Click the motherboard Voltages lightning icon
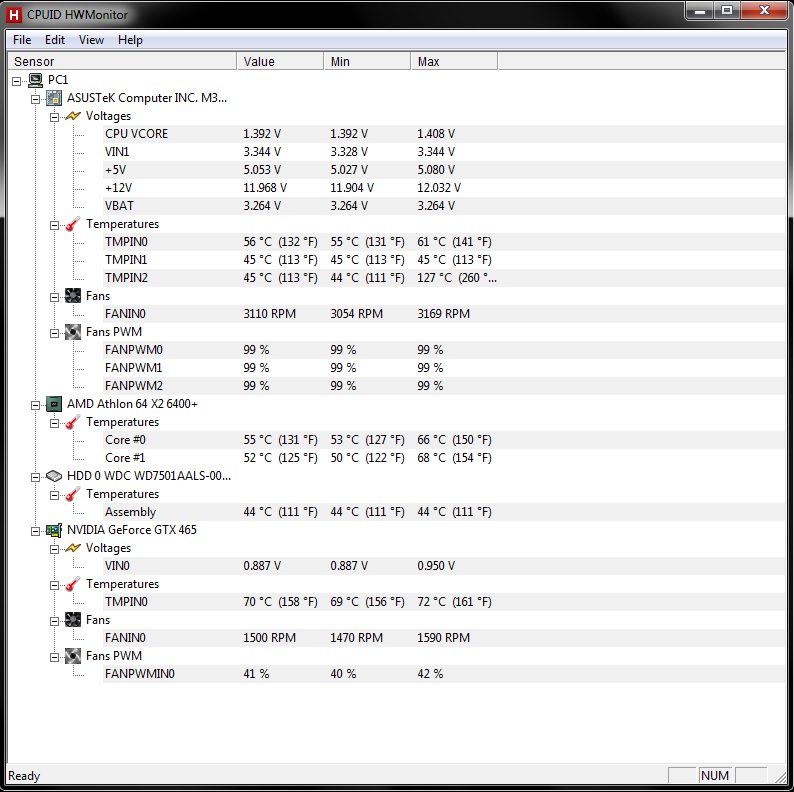Screen dimensions: 794x792 click(73, 116)
